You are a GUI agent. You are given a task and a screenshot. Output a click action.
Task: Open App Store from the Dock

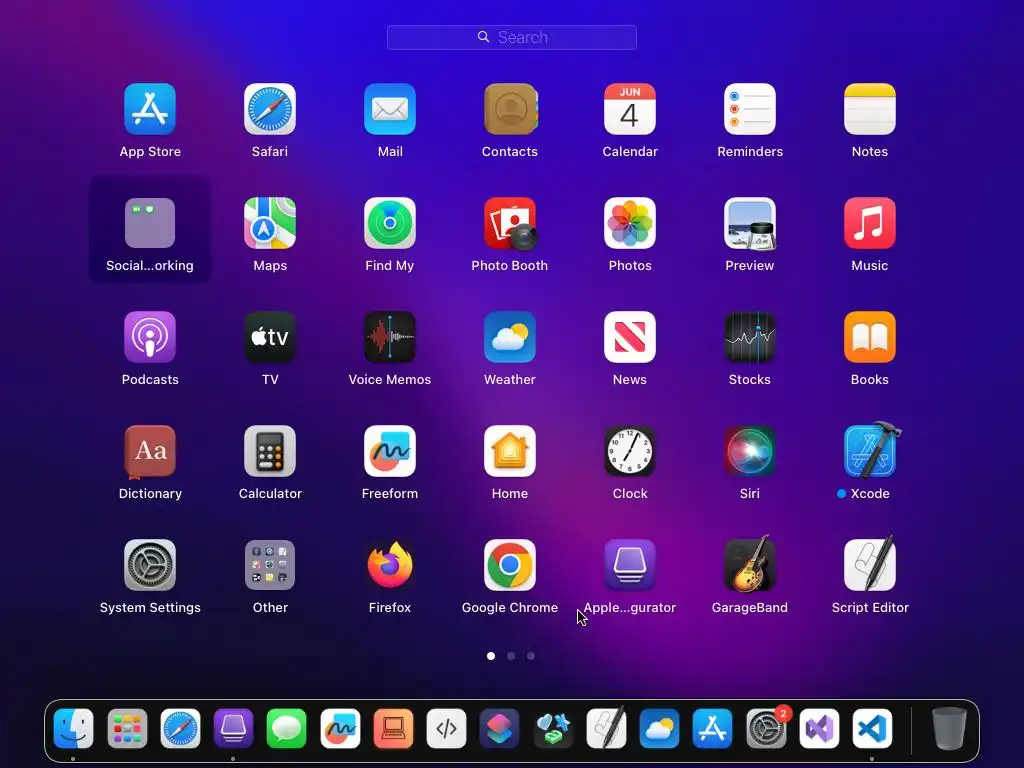pyautogui.click(x=712, y=728)
